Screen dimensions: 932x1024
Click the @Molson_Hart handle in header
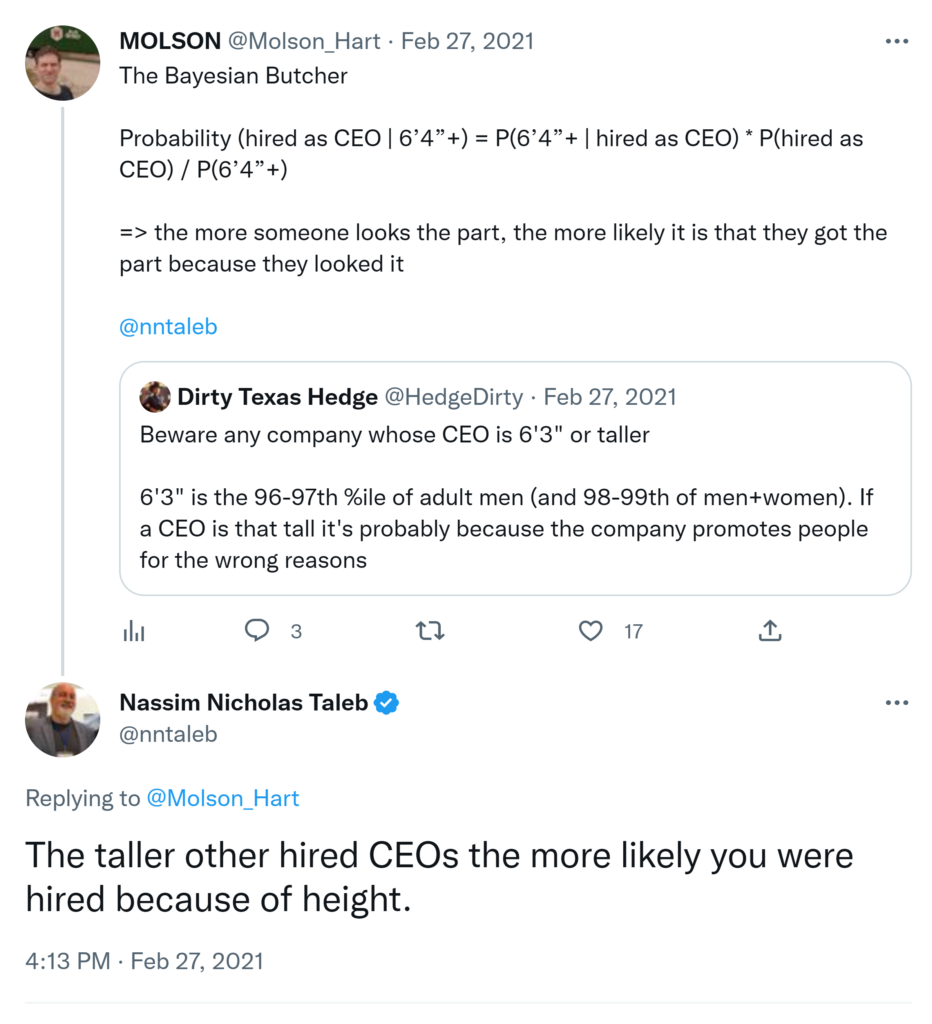click(307, 41)
